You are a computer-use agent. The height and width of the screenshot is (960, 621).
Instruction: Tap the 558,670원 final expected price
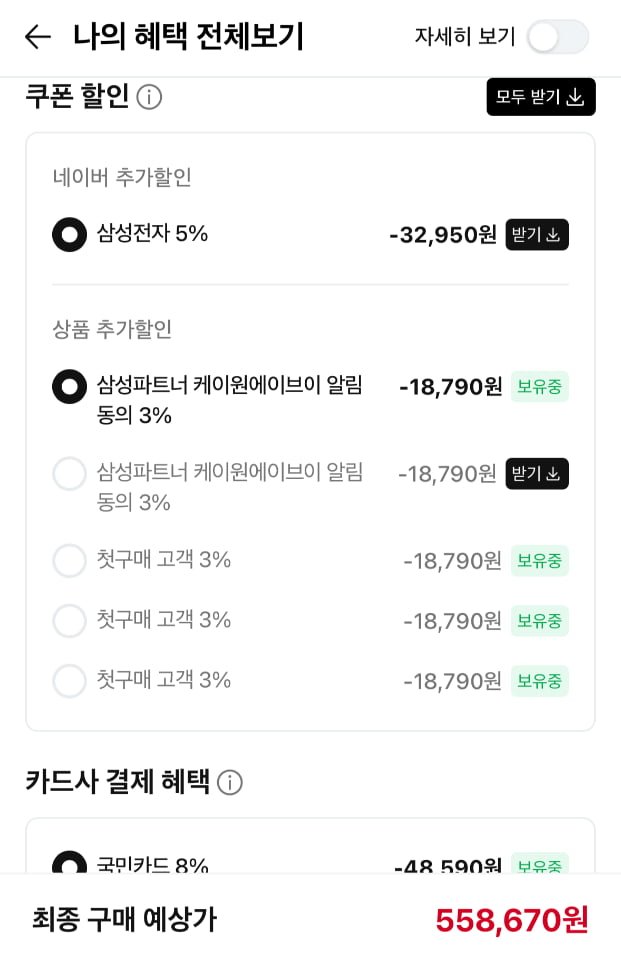(x=511, y=919)
